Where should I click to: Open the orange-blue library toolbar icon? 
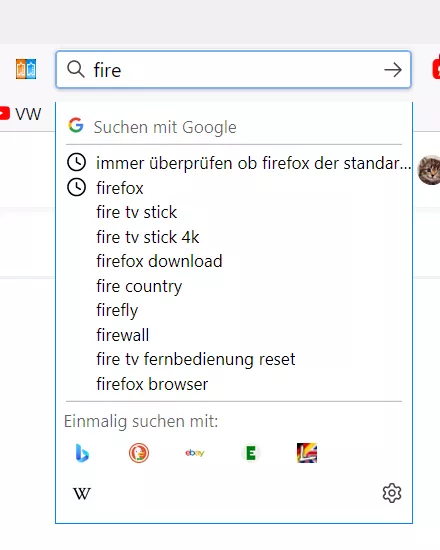click(x=26, y=69)
